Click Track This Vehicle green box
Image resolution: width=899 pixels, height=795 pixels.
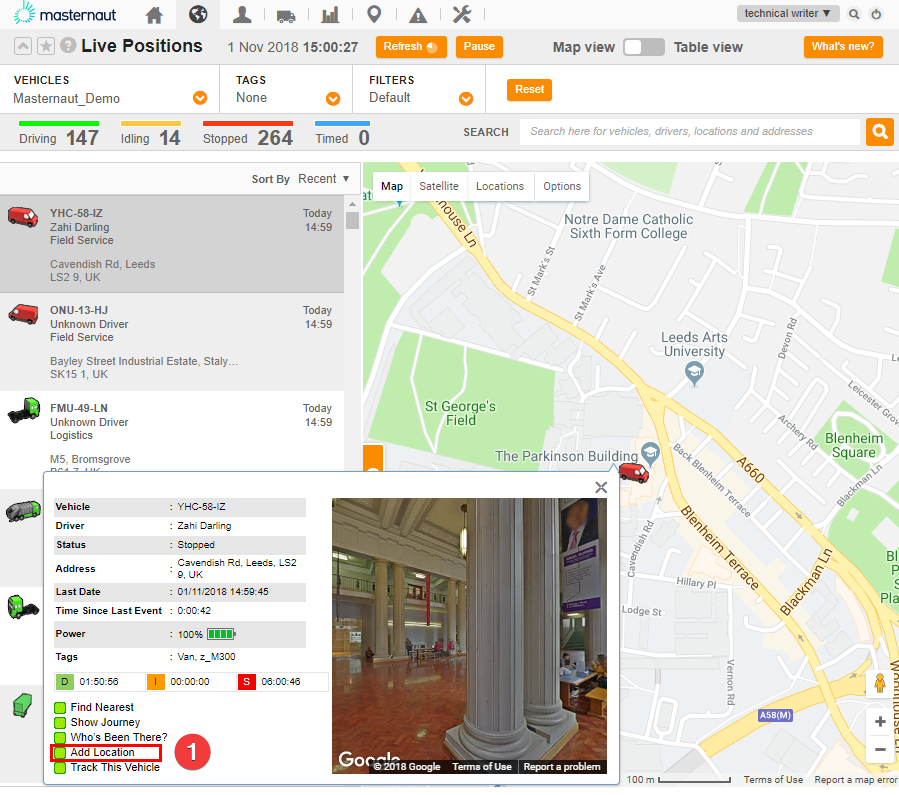coord(60,767)
